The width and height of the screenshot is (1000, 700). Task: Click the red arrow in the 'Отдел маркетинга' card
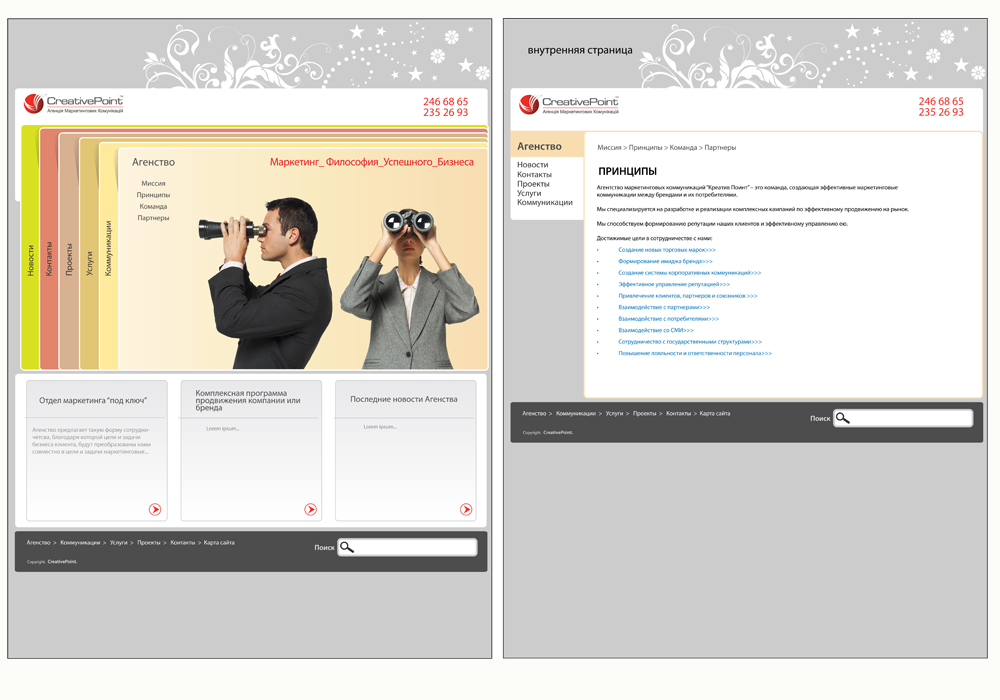[x=155, y=509]
